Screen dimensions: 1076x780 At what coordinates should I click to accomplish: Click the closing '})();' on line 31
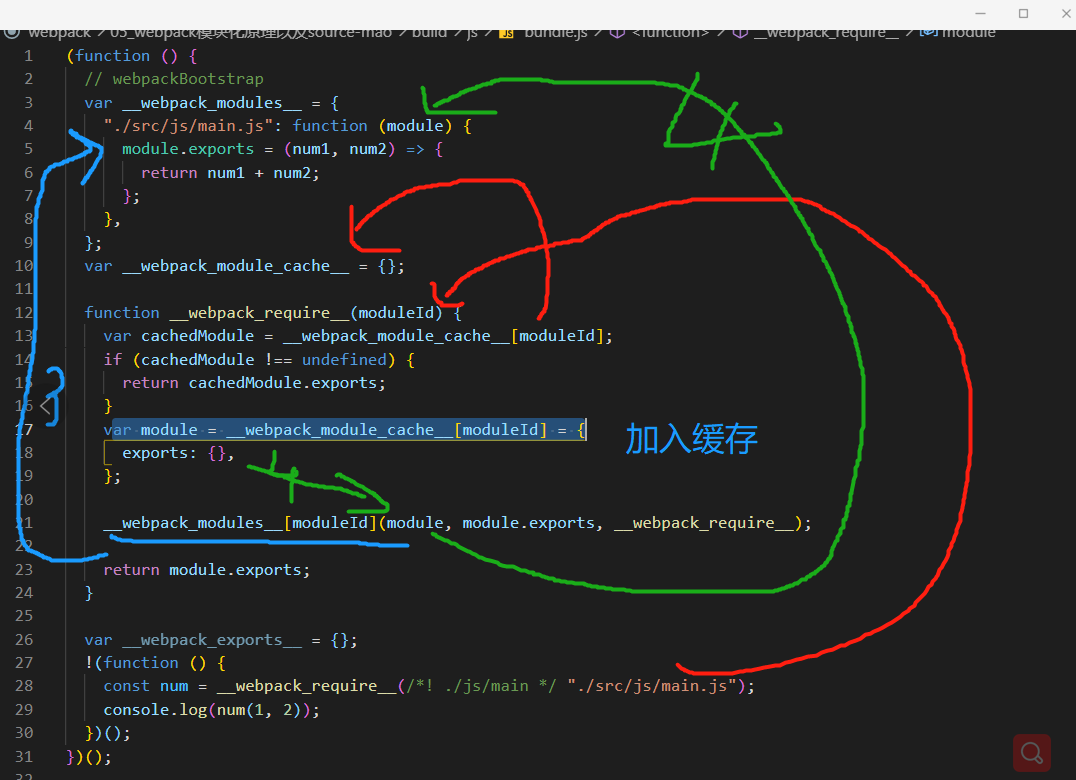point(89,757)
